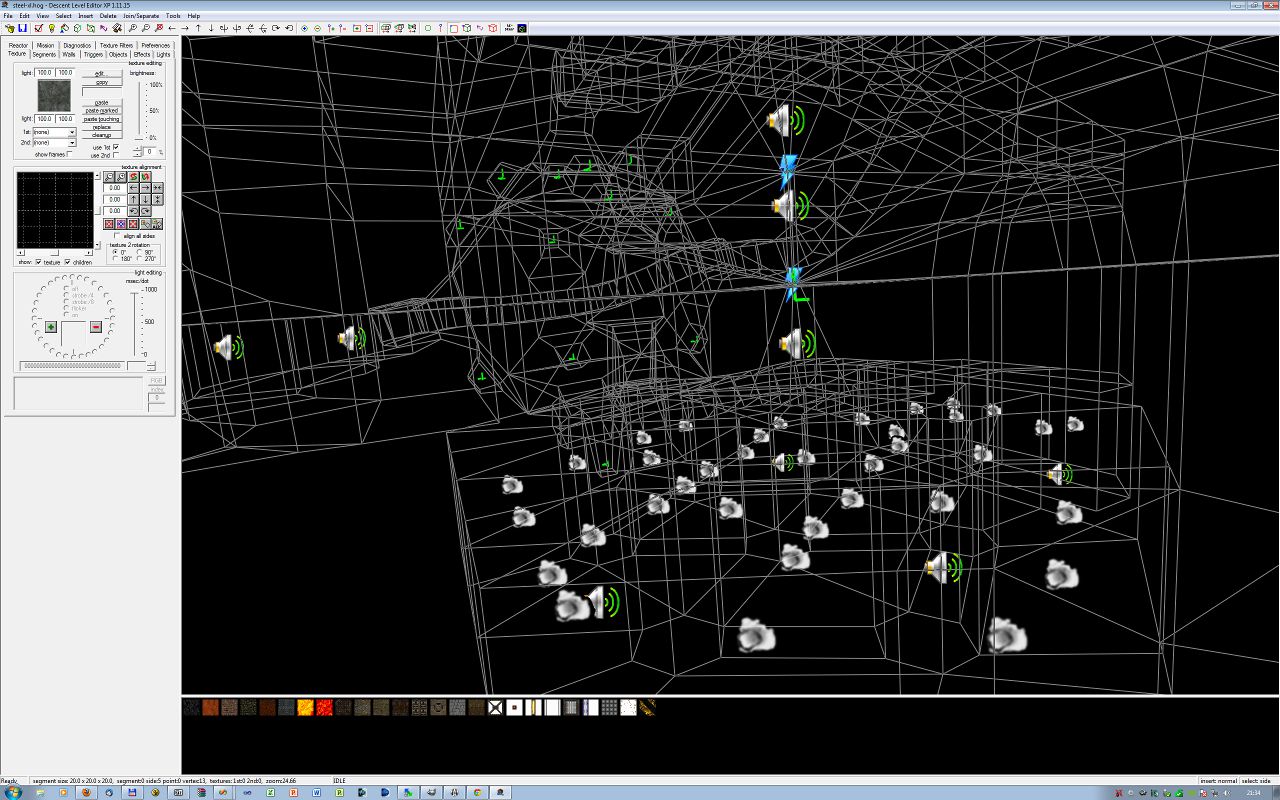
Task: Rotate texture counter-clockwise in alignment panel
Action: pos(133,211)
